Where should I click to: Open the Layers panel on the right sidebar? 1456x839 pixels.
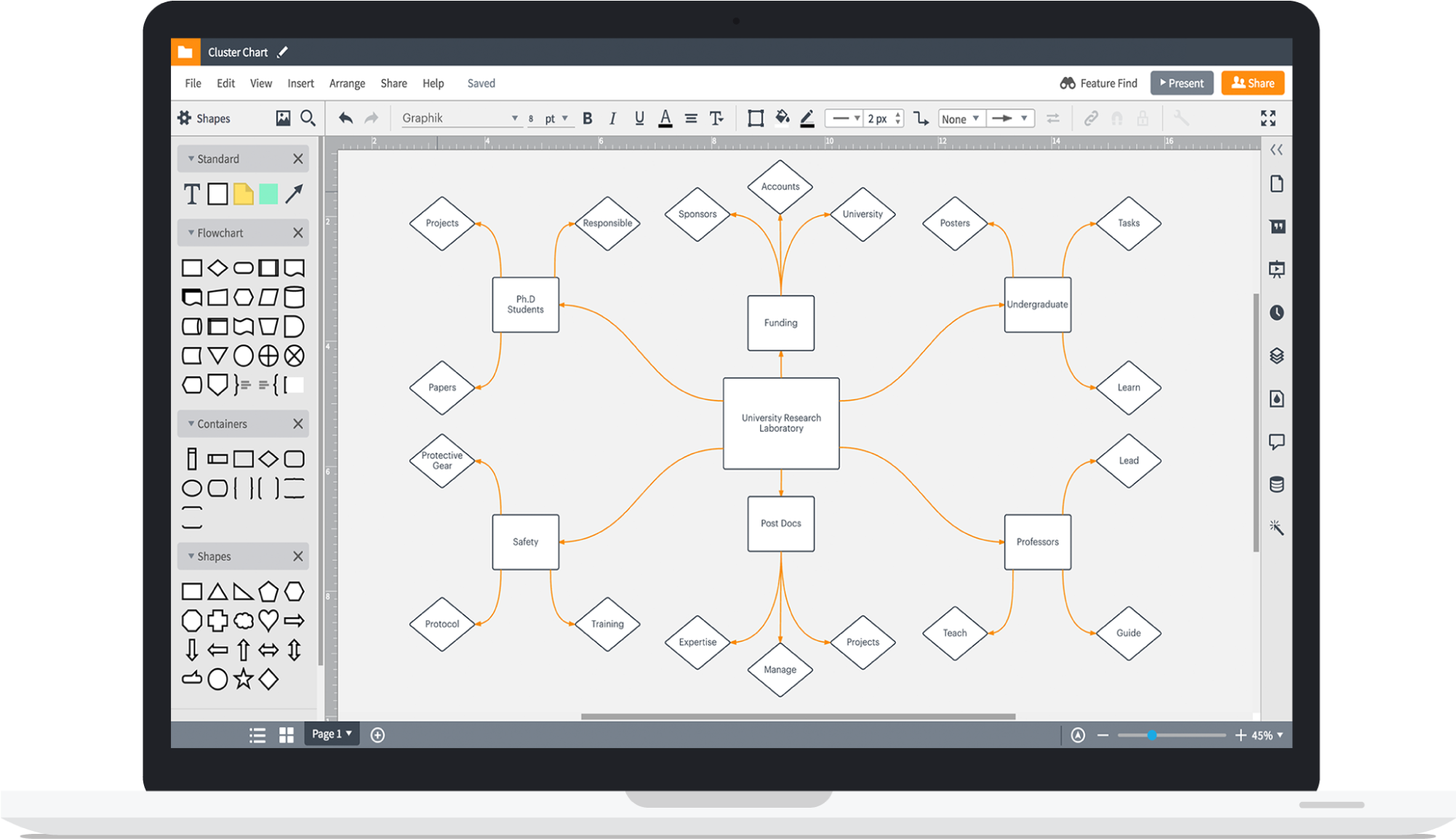pyautogui.click(x=1276, y=356)
